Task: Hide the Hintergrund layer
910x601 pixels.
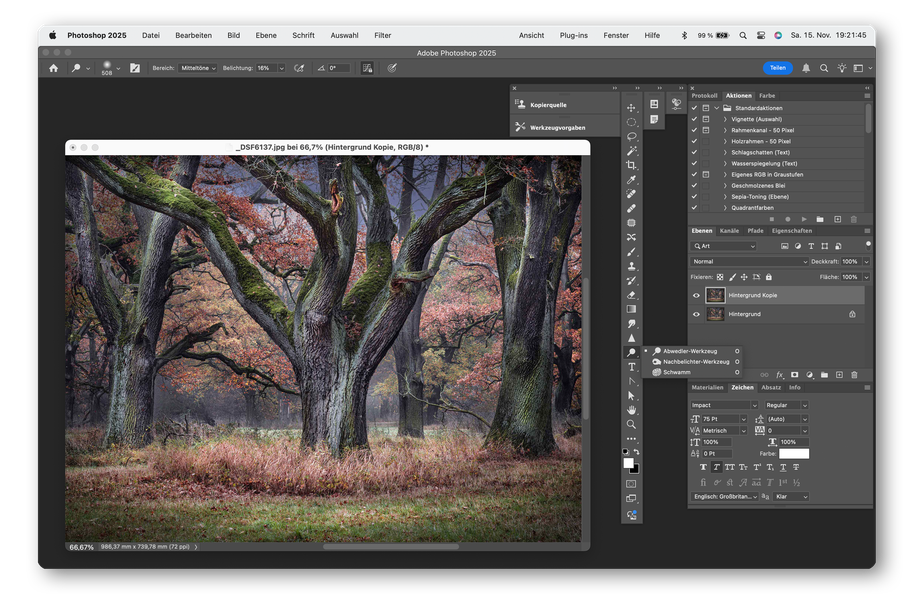Action: pos(696,314)
